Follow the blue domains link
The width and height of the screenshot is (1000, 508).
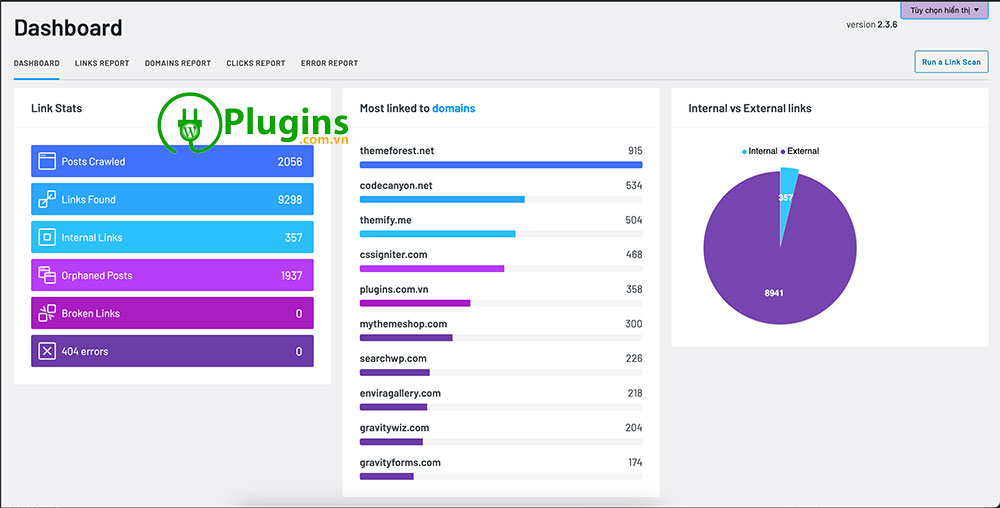pos(453,108)
